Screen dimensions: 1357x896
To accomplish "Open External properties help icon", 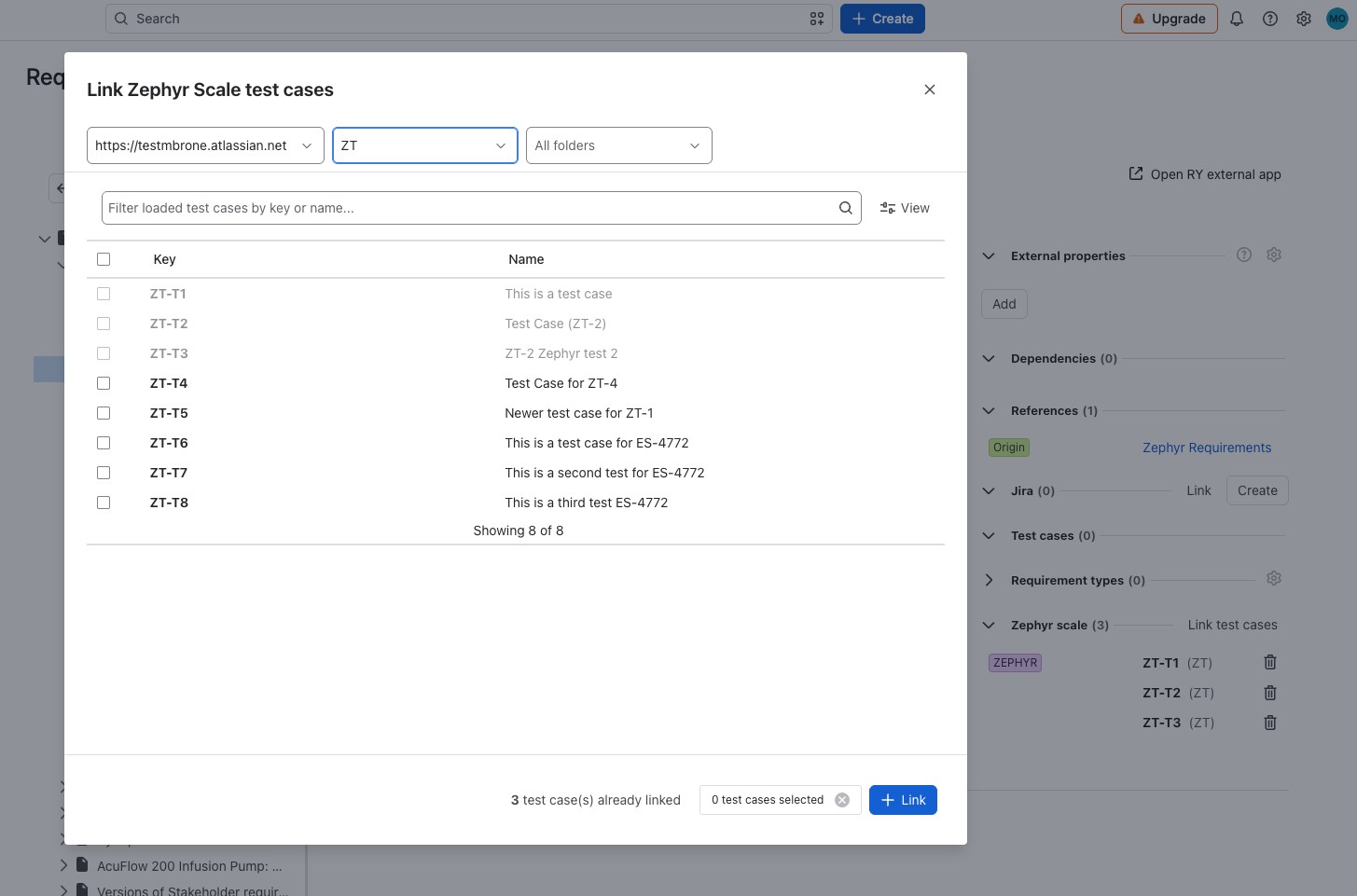I will click(x=1244, y=255).
